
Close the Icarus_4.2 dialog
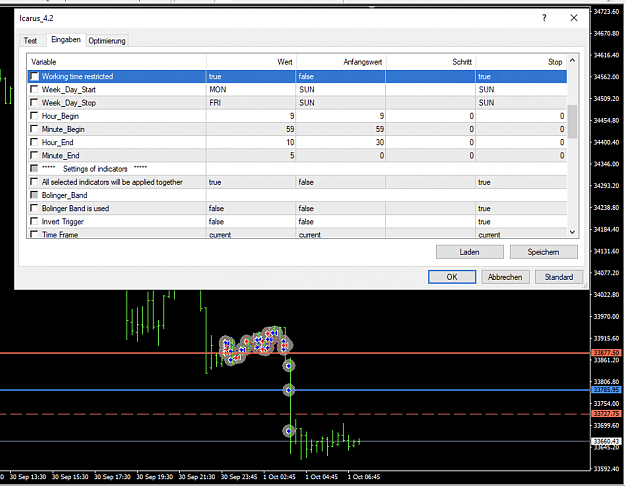574,18
